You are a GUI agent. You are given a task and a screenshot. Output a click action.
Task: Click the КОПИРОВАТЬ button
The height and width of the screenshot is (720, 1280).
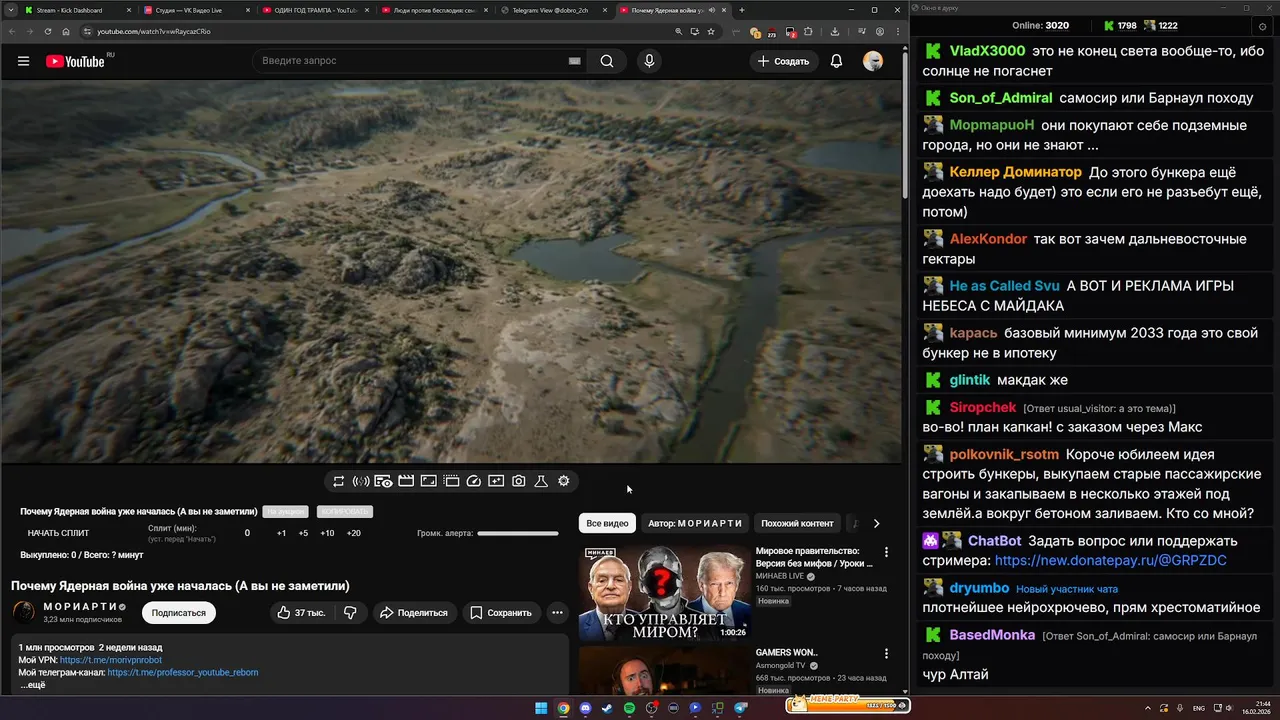coord(344,511)
